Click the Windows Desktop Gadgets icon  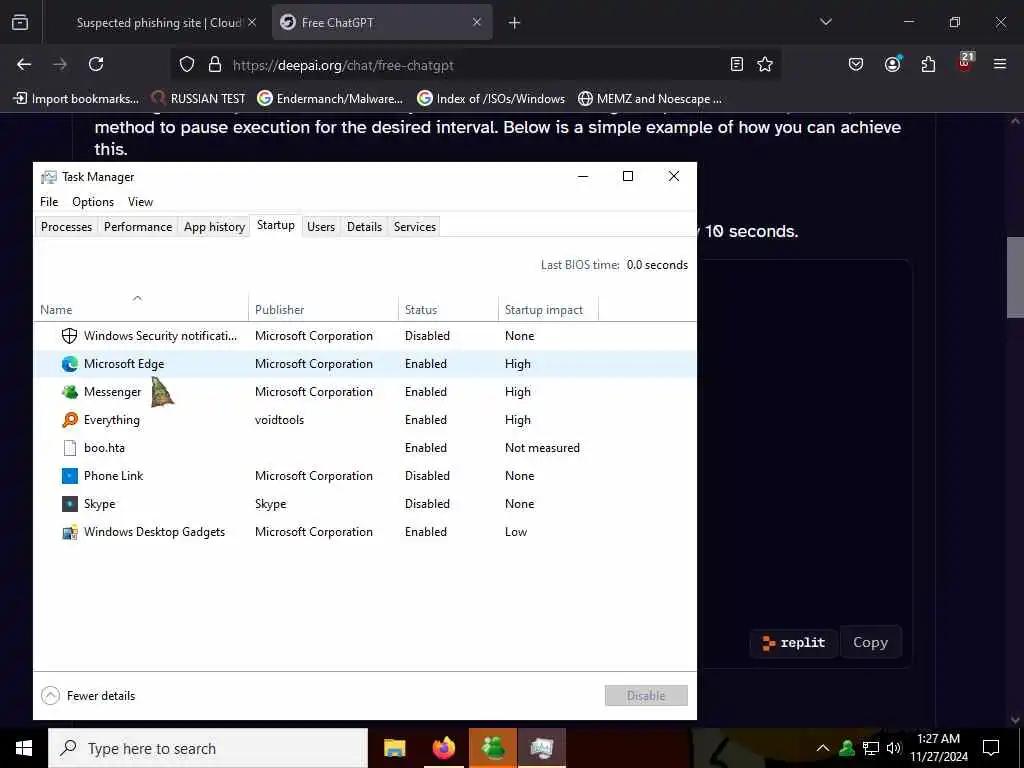pos(69,532)
